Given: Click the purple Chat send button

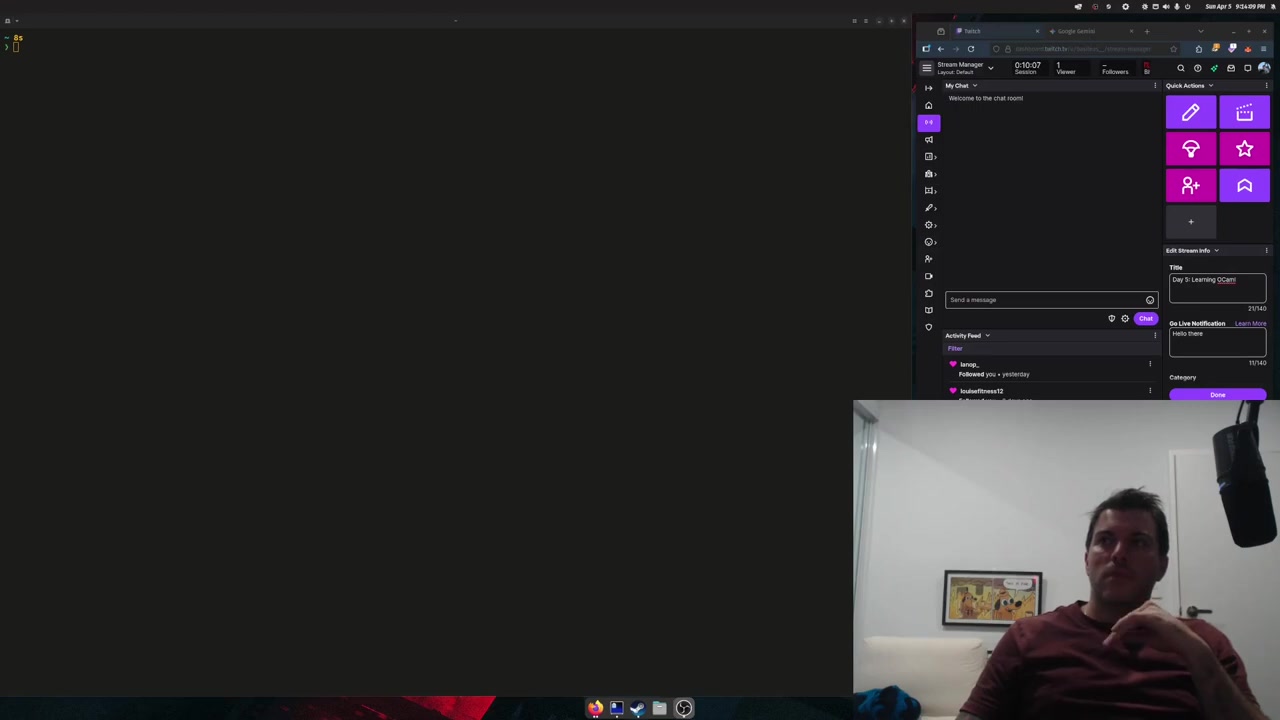Looking at the screenshot, I should tap(1145, 319).
